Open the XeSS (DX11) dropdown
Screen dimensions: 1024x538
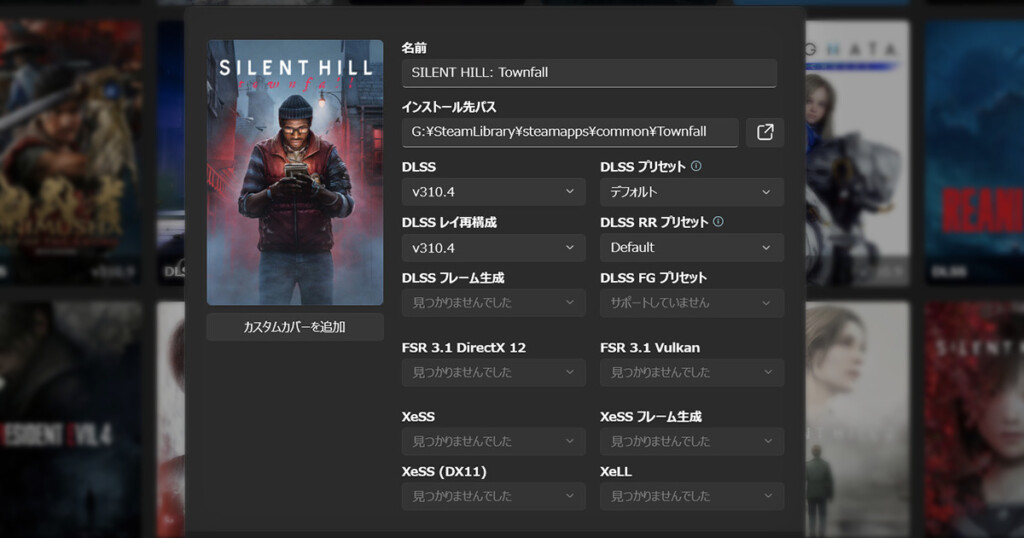click(494, 496)
